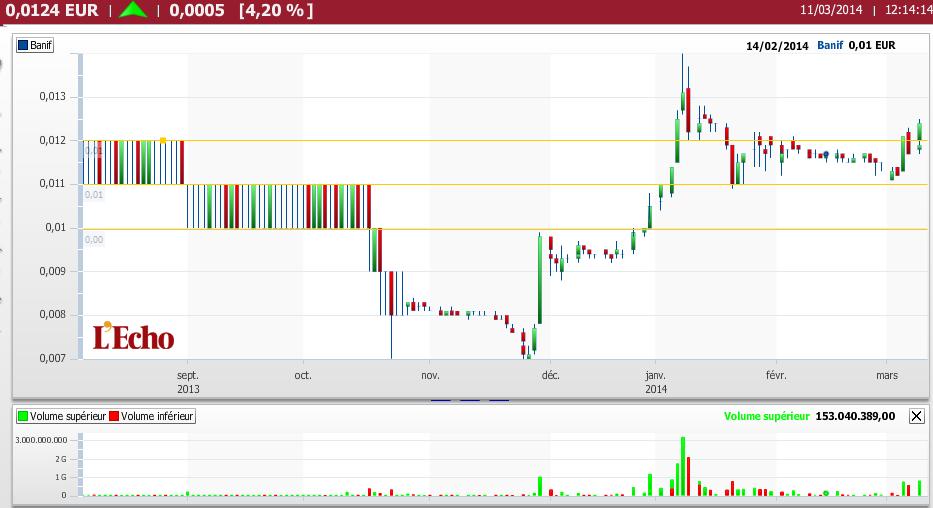Click the janv. 2014 axis label
Screen dimensions: 933x508
pyautogui.click(x=656, y=382)
